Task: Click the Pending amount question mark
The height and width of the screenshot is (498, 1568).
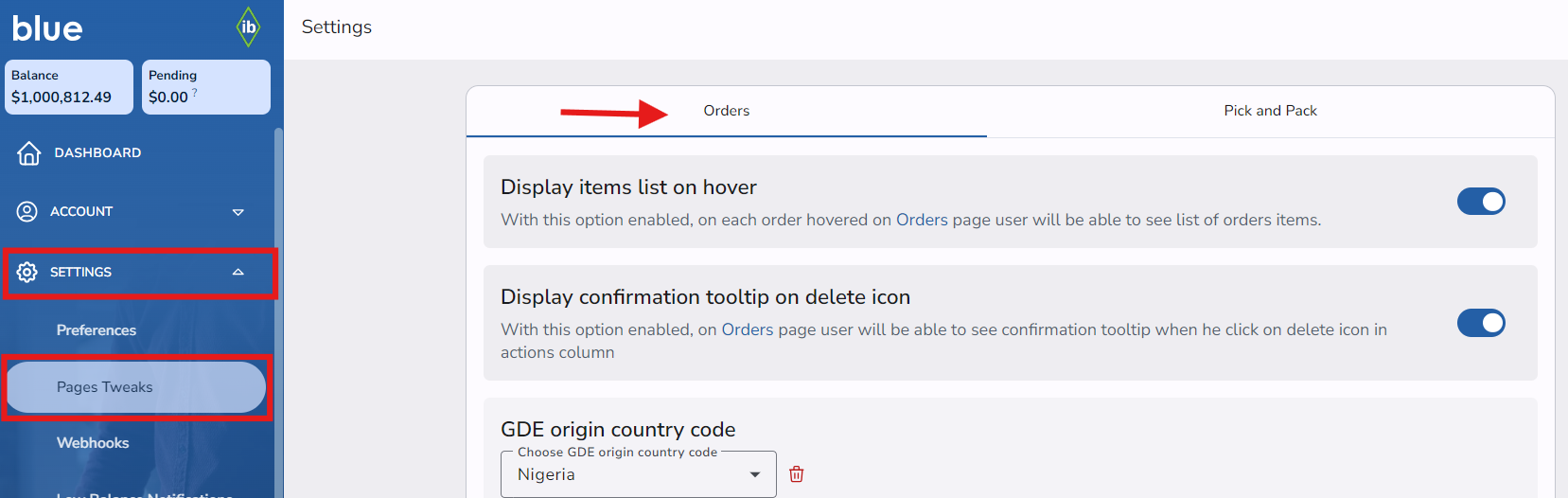Action: pyautogui.click(x=195, y=93)
